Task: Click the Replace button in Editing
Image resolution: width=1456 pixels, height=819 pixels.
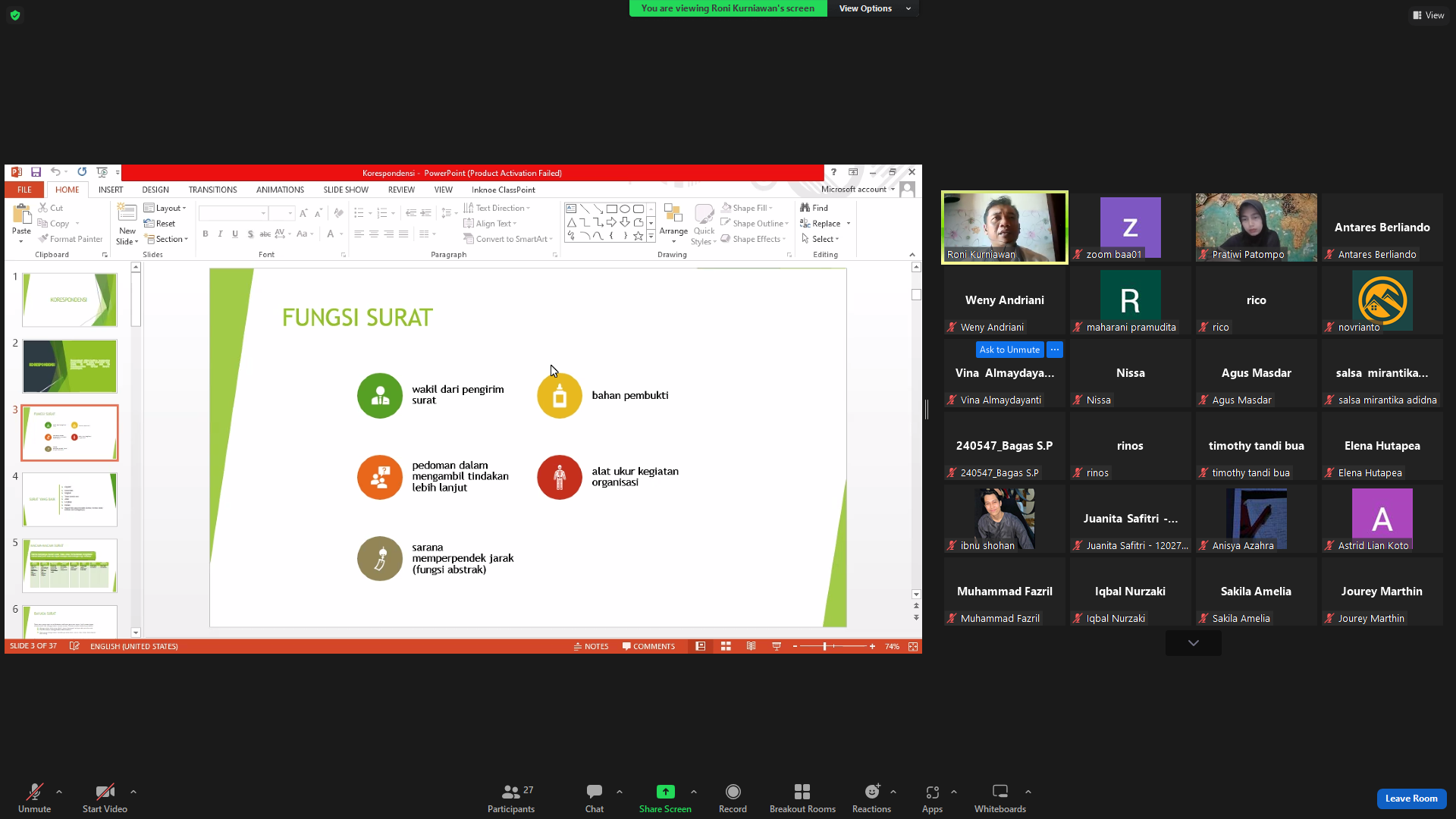Action: pyautogui.click(x=825, y=224)
